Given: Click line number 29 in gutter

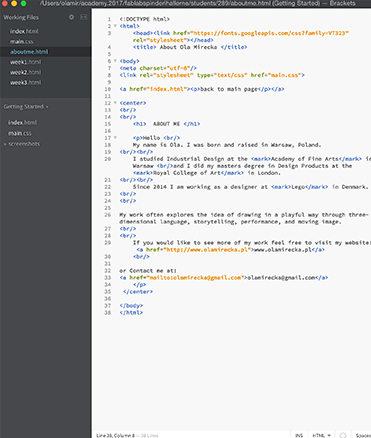Looking at the screenshot, I should (108, 243).
